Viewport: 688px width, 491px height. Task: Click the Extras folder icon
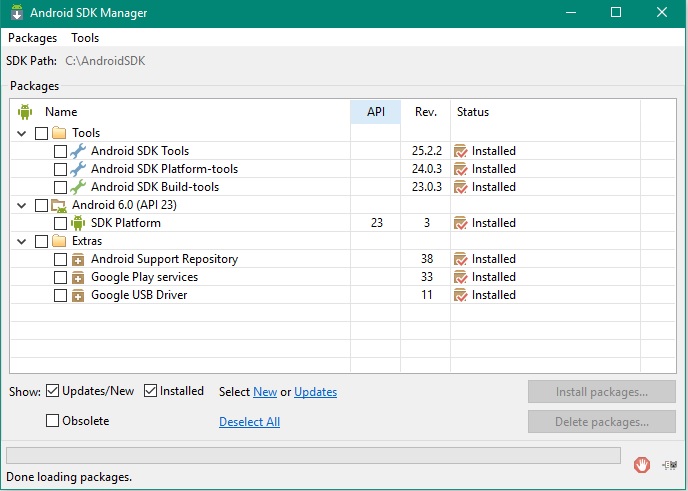59,241
